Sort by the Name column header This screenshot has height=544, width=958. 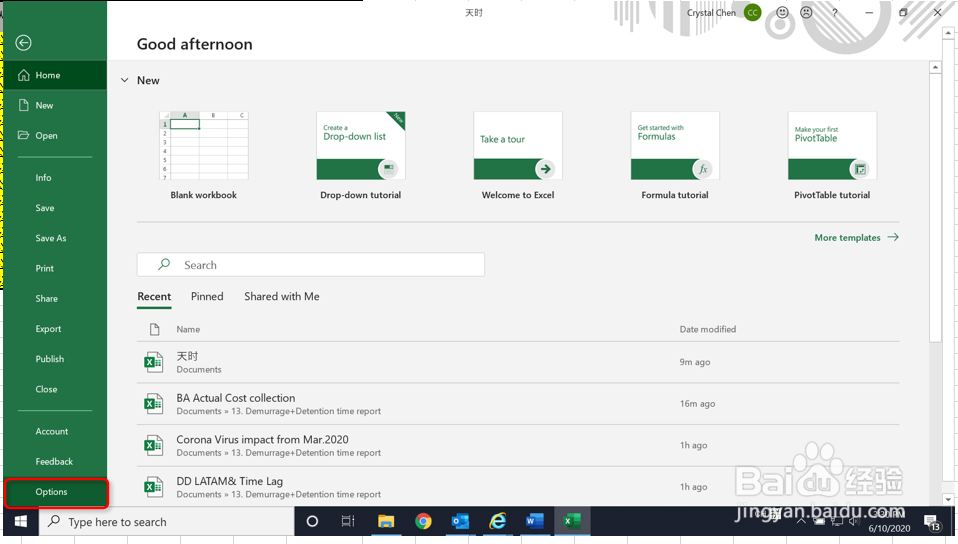(x=188, y=329)
